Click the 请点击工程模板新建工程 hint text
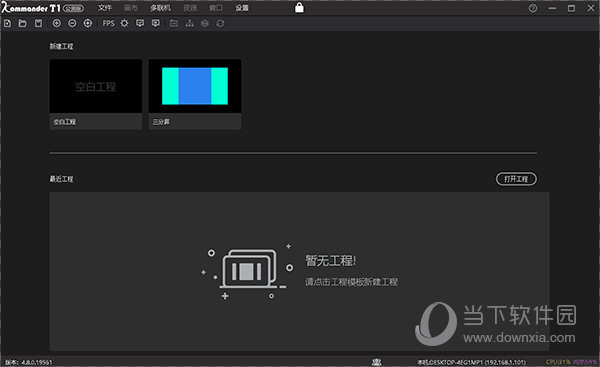 click(x=351, y=282)
